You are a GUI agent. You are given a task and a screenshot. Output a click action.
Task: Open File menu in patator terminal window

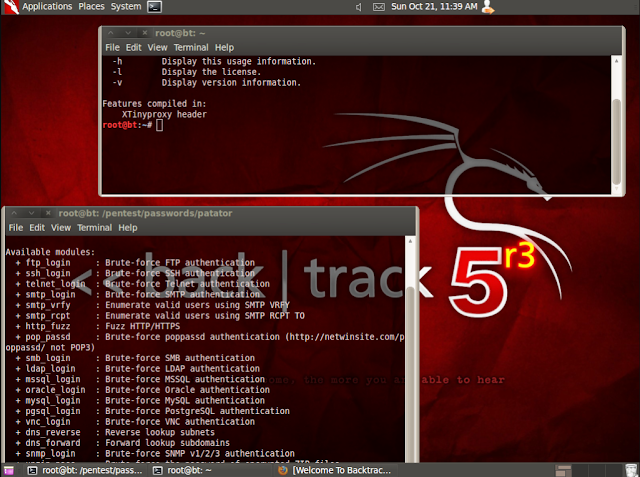pos(16,228)
